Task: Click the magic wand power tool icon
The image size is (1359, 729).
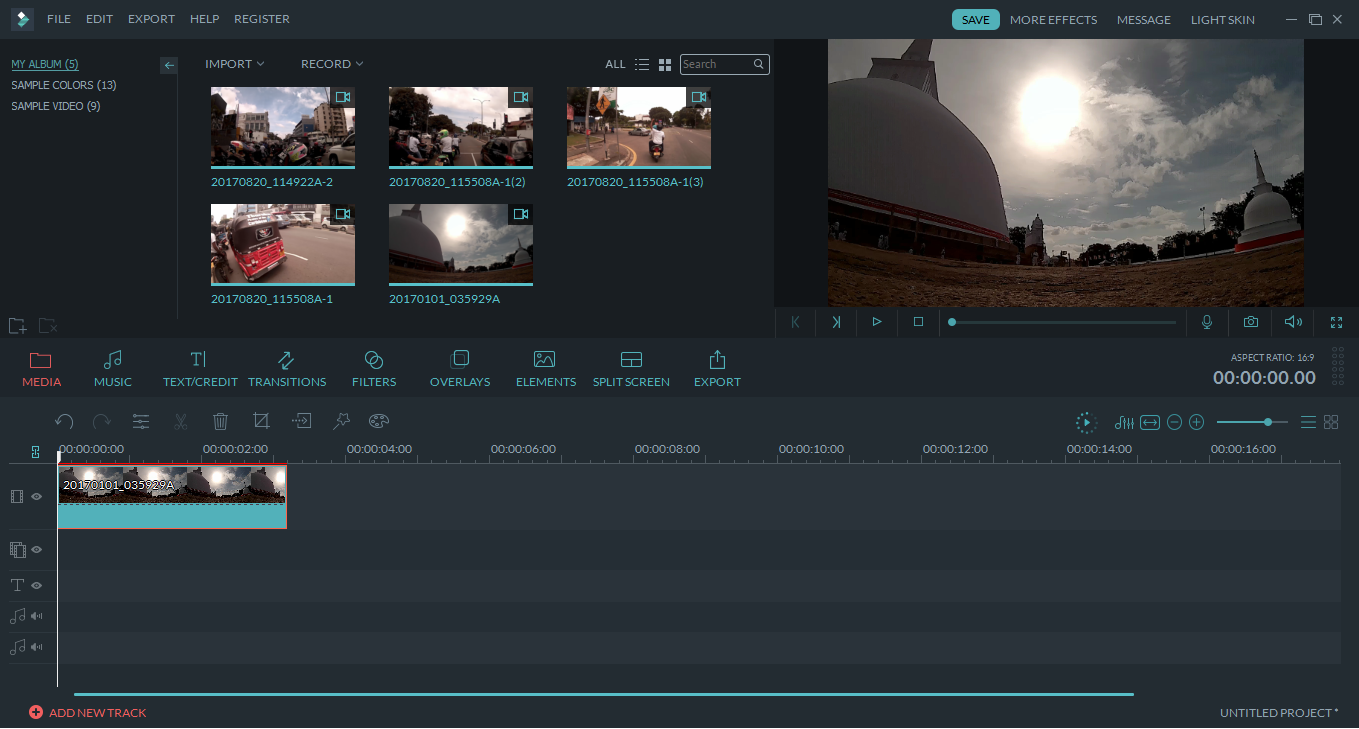Action: 341,421
